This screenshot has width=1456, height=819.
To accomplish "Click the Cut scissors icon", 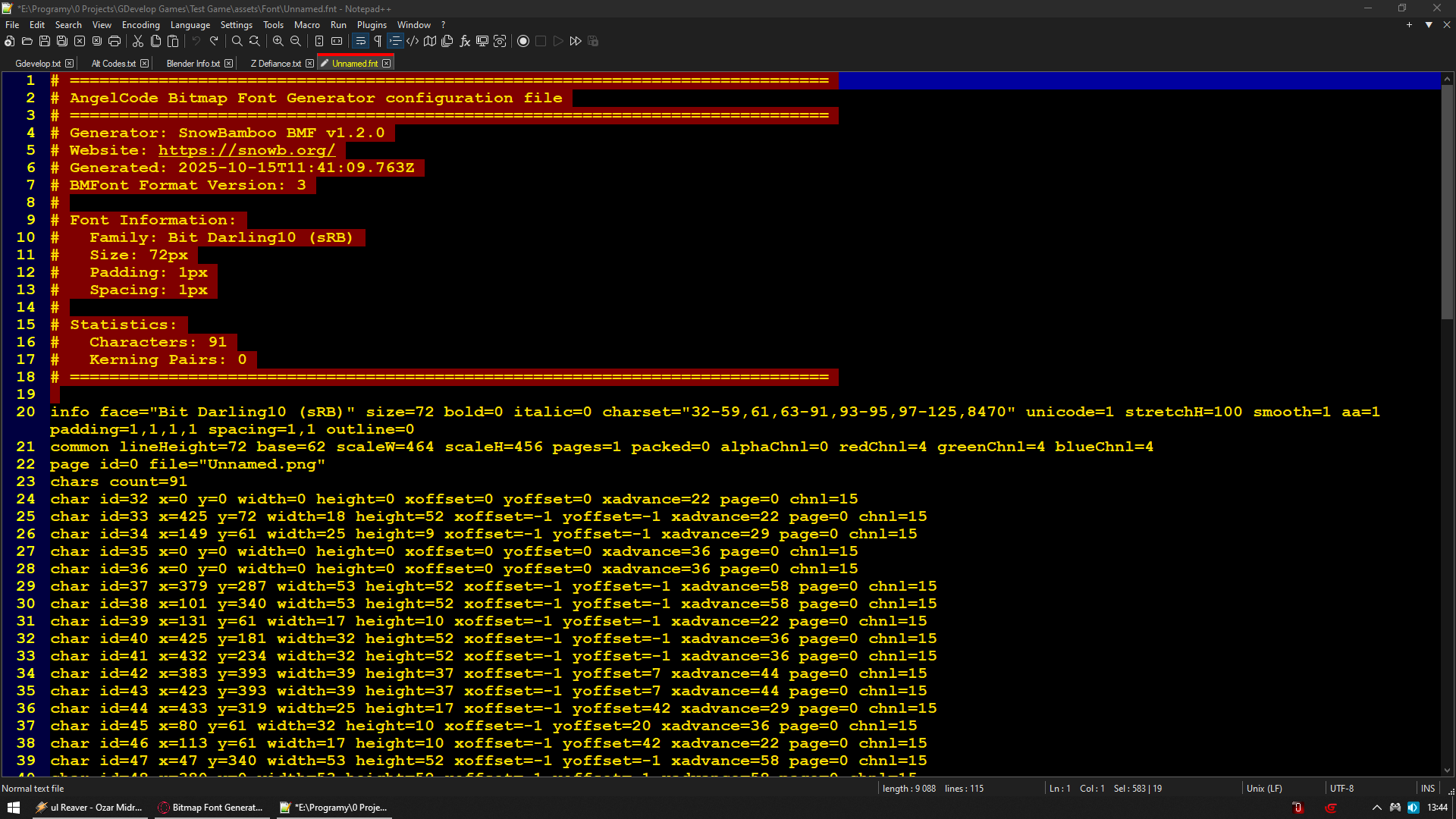I will coord(138,41).
